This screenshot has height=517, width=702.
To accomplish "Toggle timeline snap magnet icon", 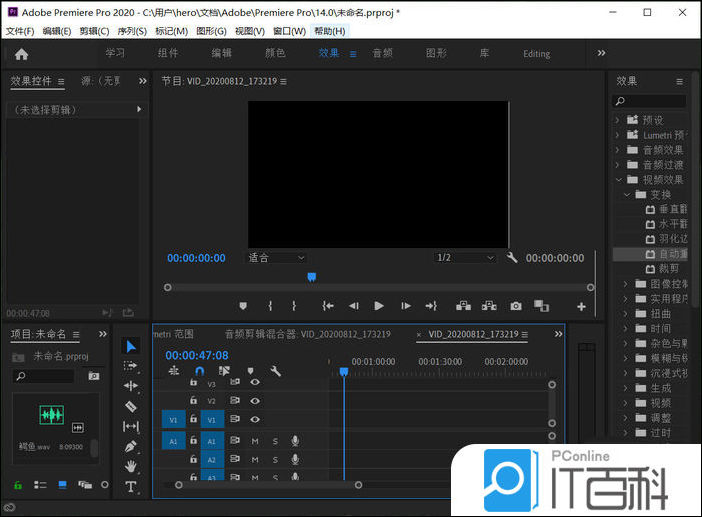I will (x=199, y=371).
